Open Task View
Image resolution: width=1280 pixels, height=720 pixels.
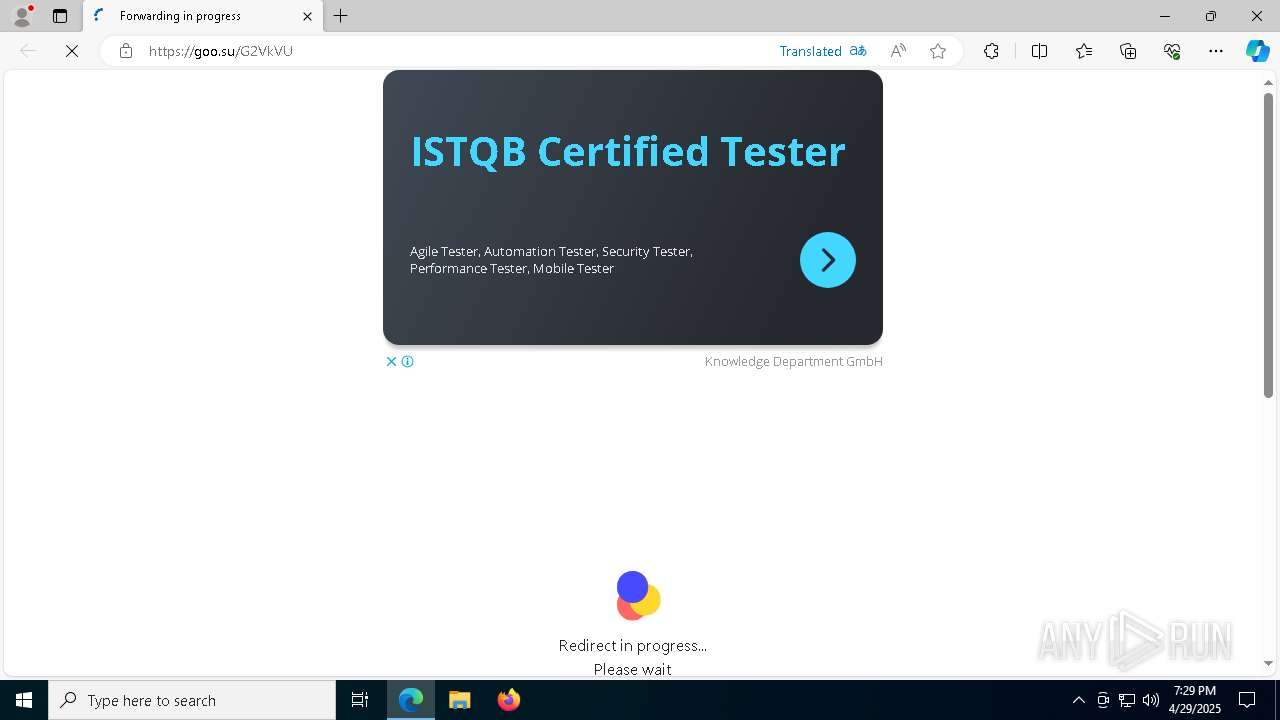click(360, 700)
